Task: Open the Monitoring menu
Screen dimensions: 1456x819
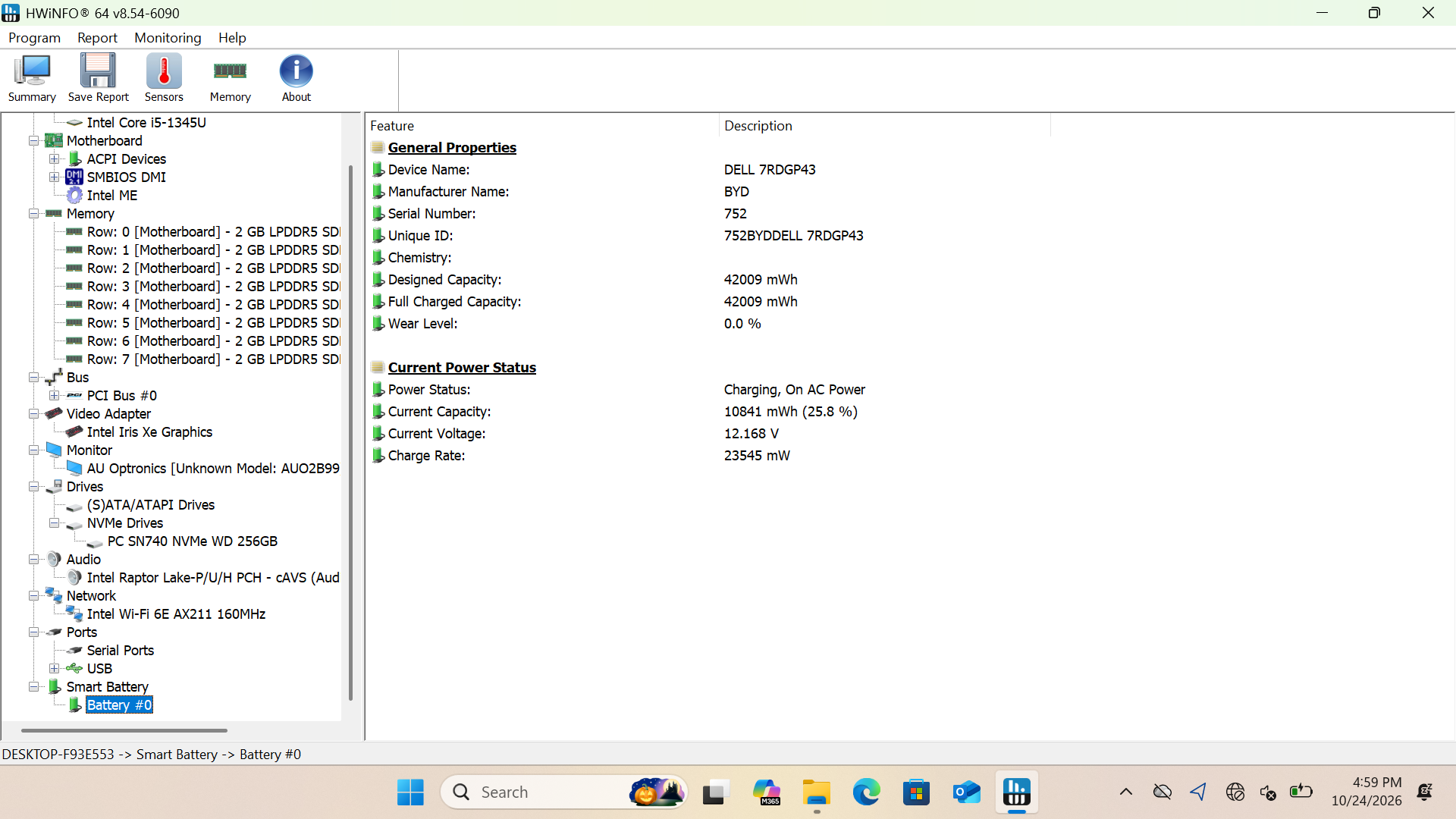Action: [168, 38]
